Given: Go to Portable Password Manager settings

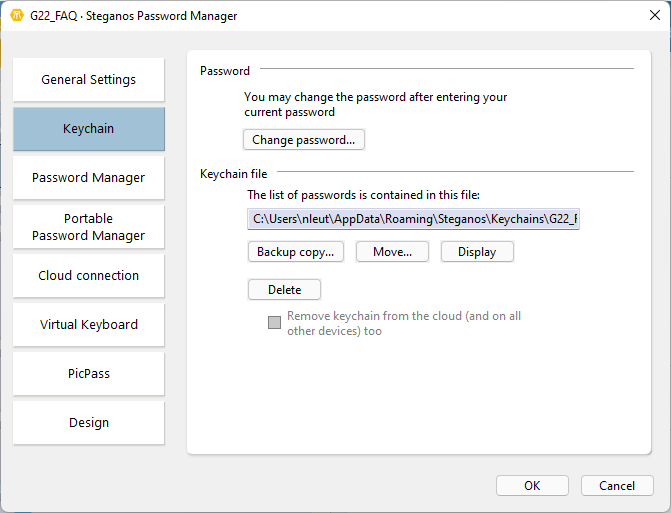Looking at the screenshot, I should pyautogui.click(x=89, y=227).
